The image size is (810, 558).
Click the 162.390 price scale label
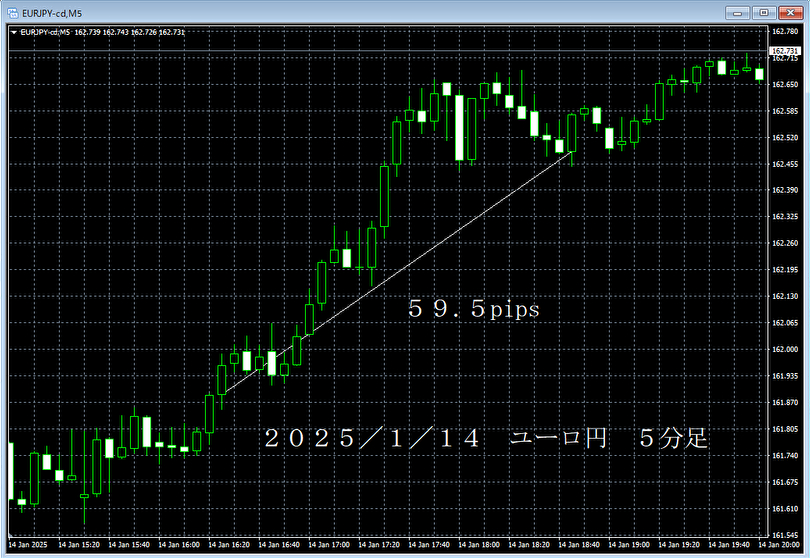point(785,190)
